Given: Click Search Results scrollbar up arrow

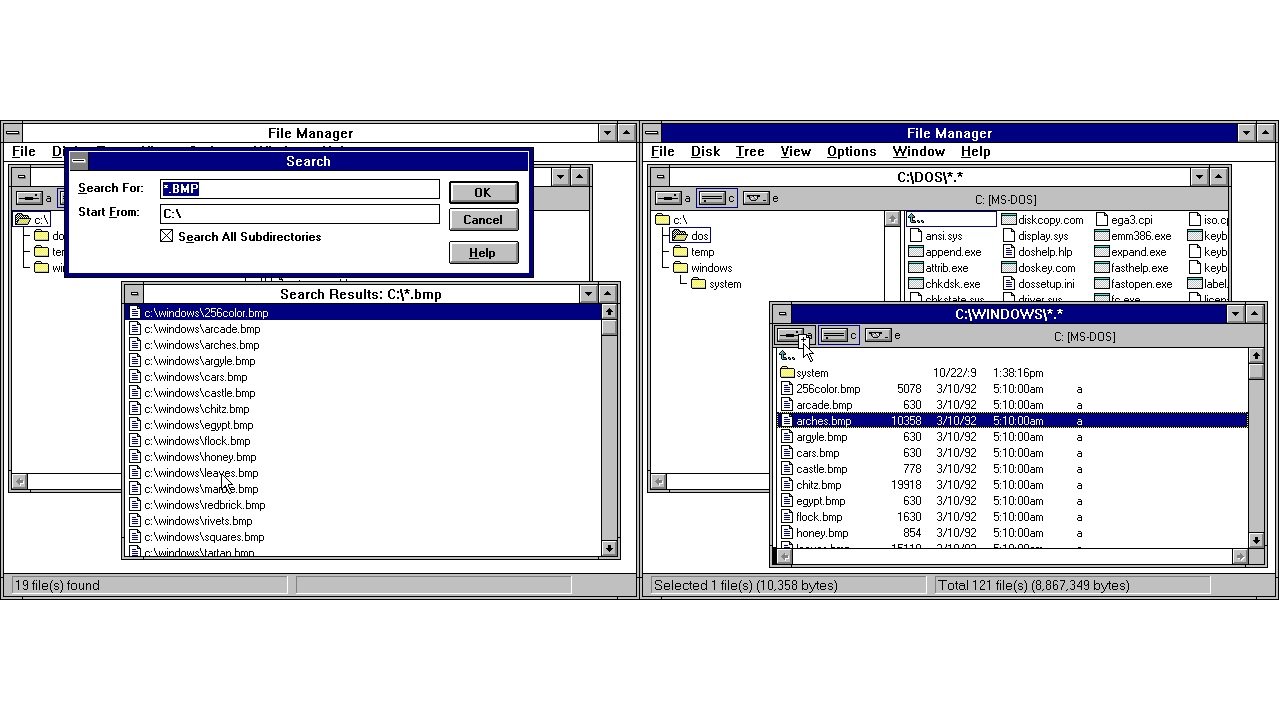Looking at the screenshot, I should point(609,312).
